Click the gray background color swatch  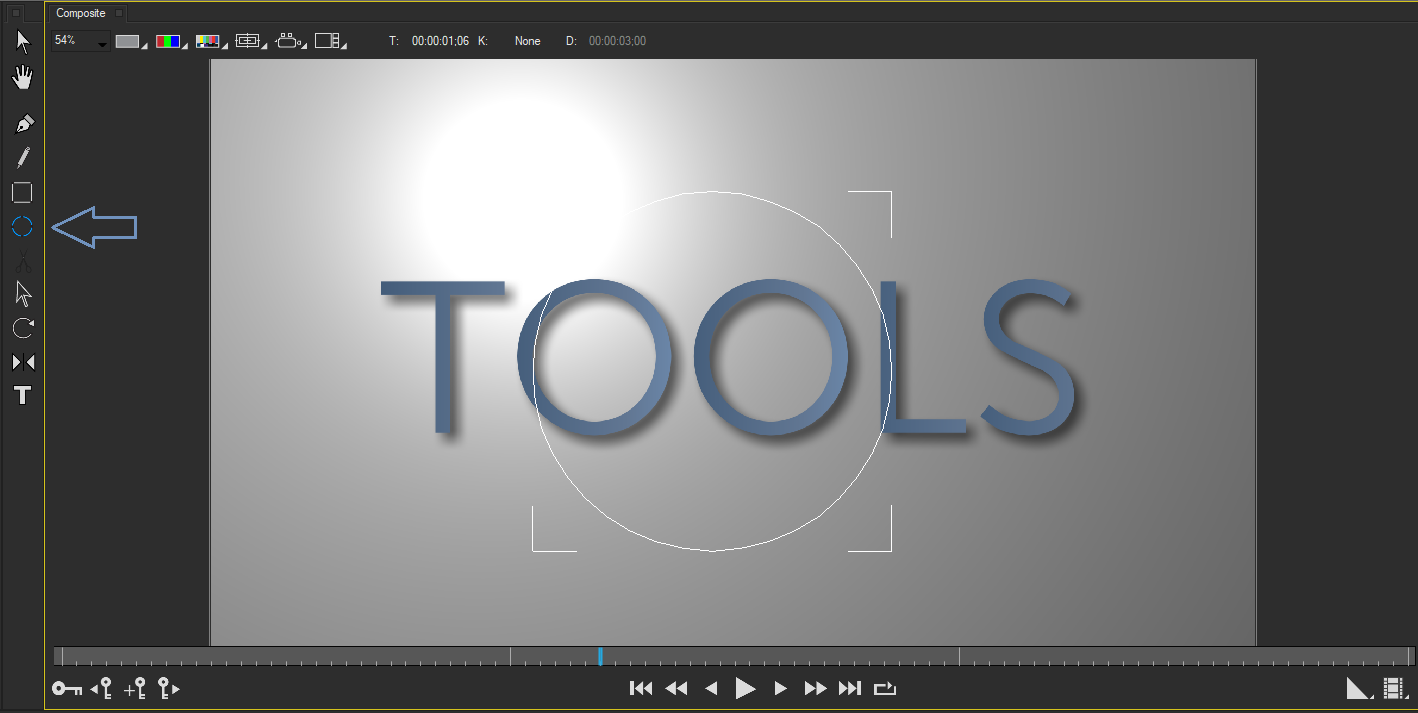(128, 40)
